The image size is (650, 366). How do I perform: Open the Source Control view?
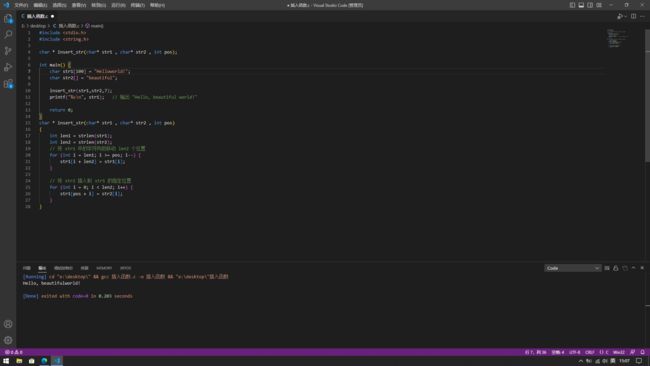(x=8, y=51)
